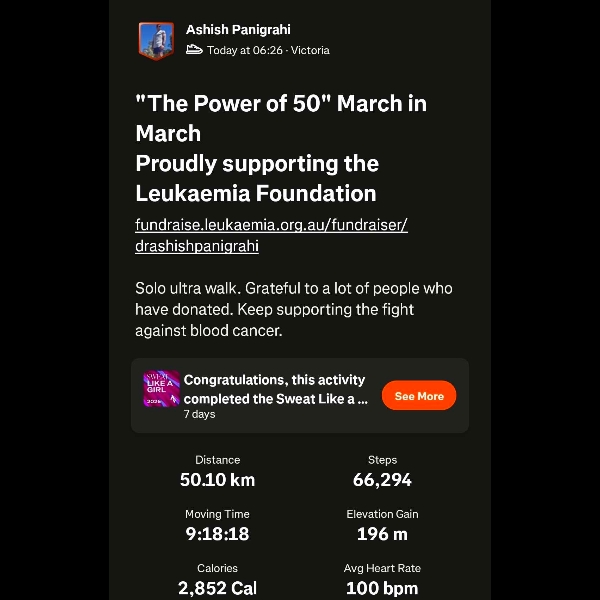Click the athlete name Ashish Panigrahi
The height and width of the screenshot is (600, 600).
click(x=238, y=30)
